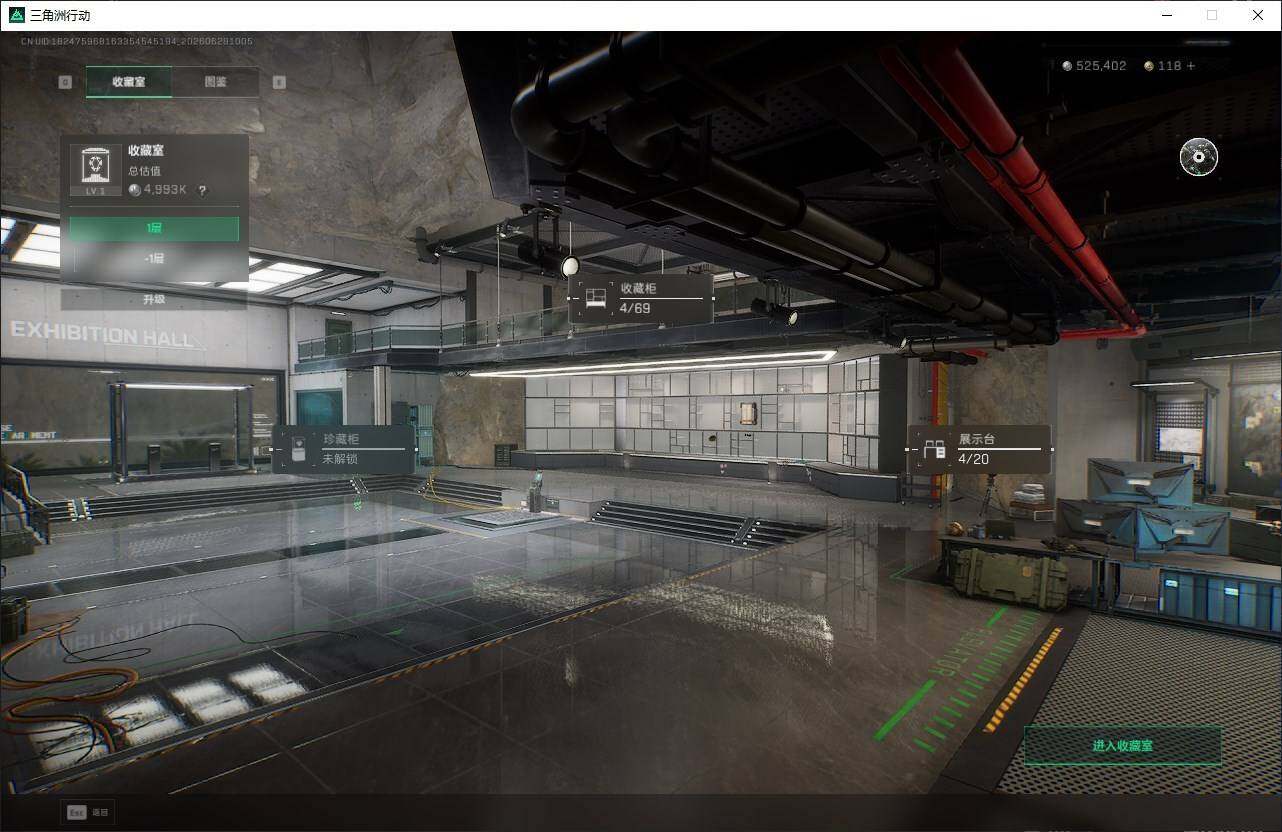Select floor 1层
Screen dimensions: 1282x832
click(x=154, y=229)
